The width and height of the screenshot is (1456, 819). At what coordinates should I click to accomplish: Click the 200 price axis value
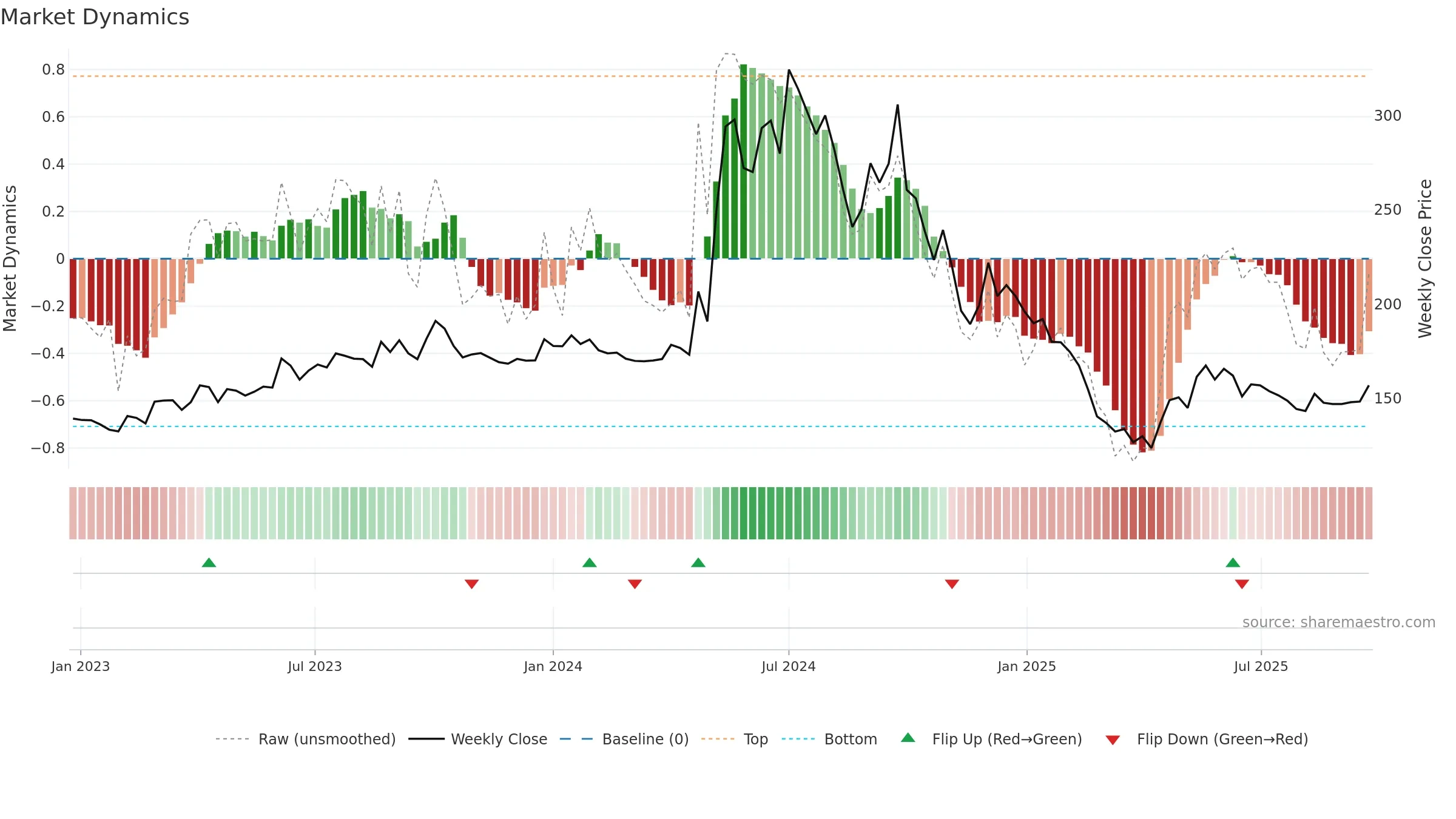pos(1388,305)
